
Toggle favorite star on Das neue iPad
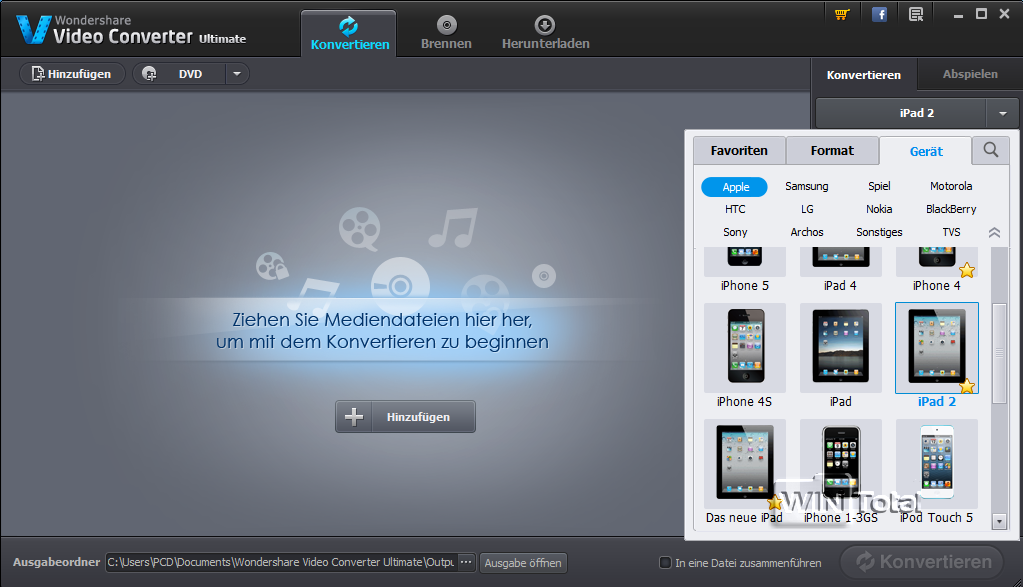(x=774, y=502)
